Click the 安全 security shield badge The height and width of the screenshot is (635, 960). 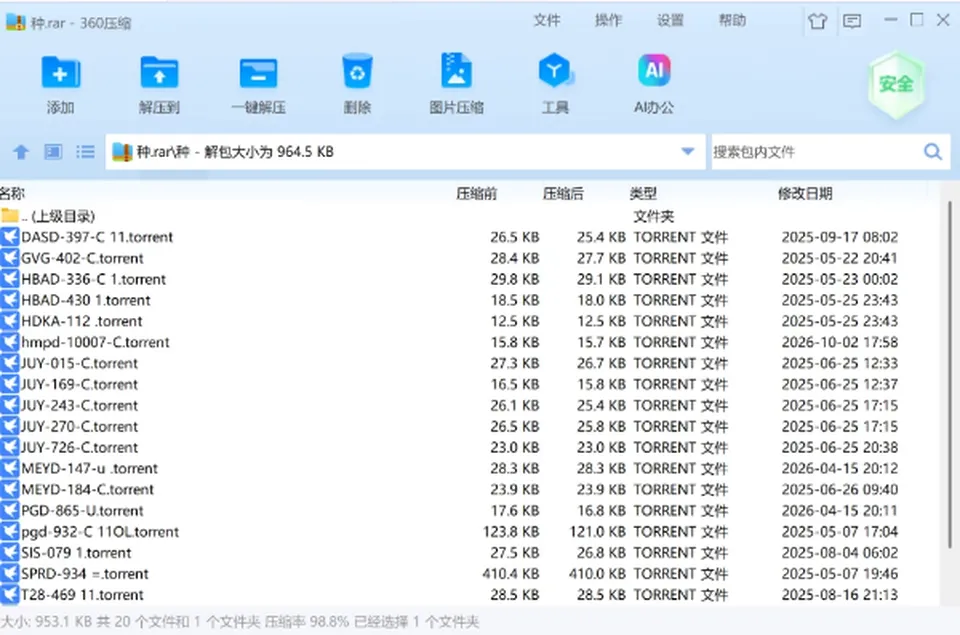point(896,85)
